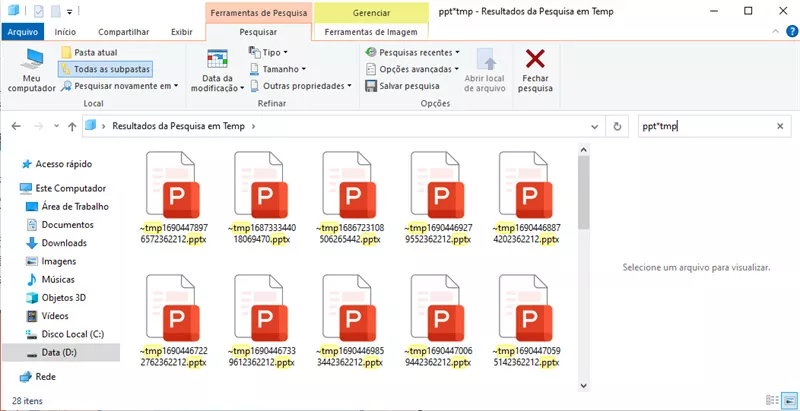Select file ~tmp16904469853442362212.pptx
The width and height of the screenshot is (800, 411).
349,321
